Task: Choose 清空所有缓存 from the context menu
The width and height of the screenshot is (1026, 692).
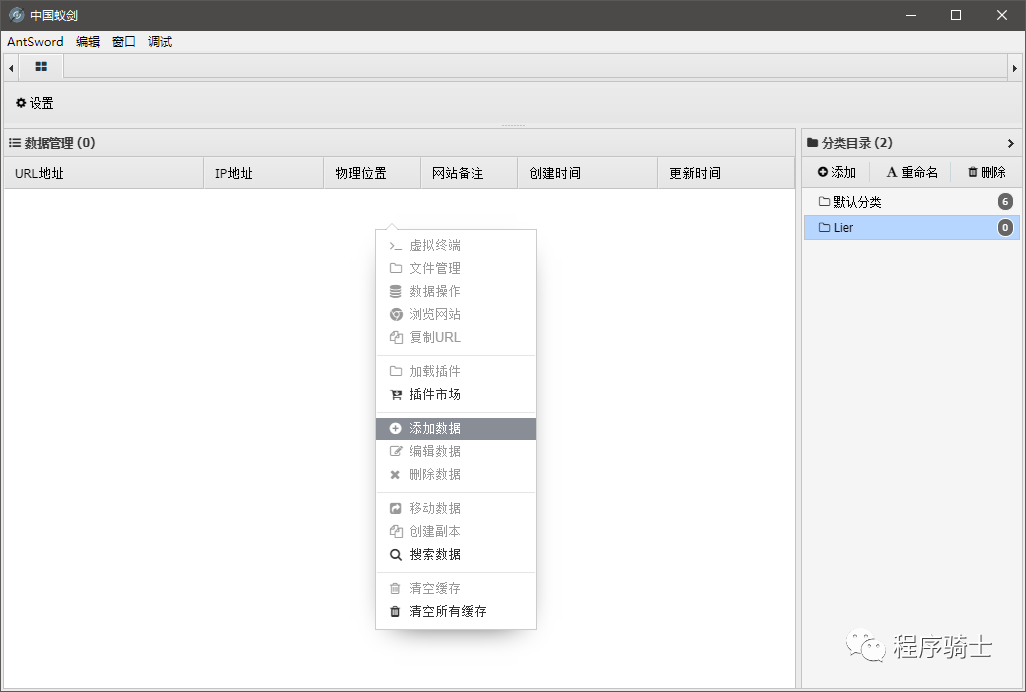Action: tap(456, 612)
